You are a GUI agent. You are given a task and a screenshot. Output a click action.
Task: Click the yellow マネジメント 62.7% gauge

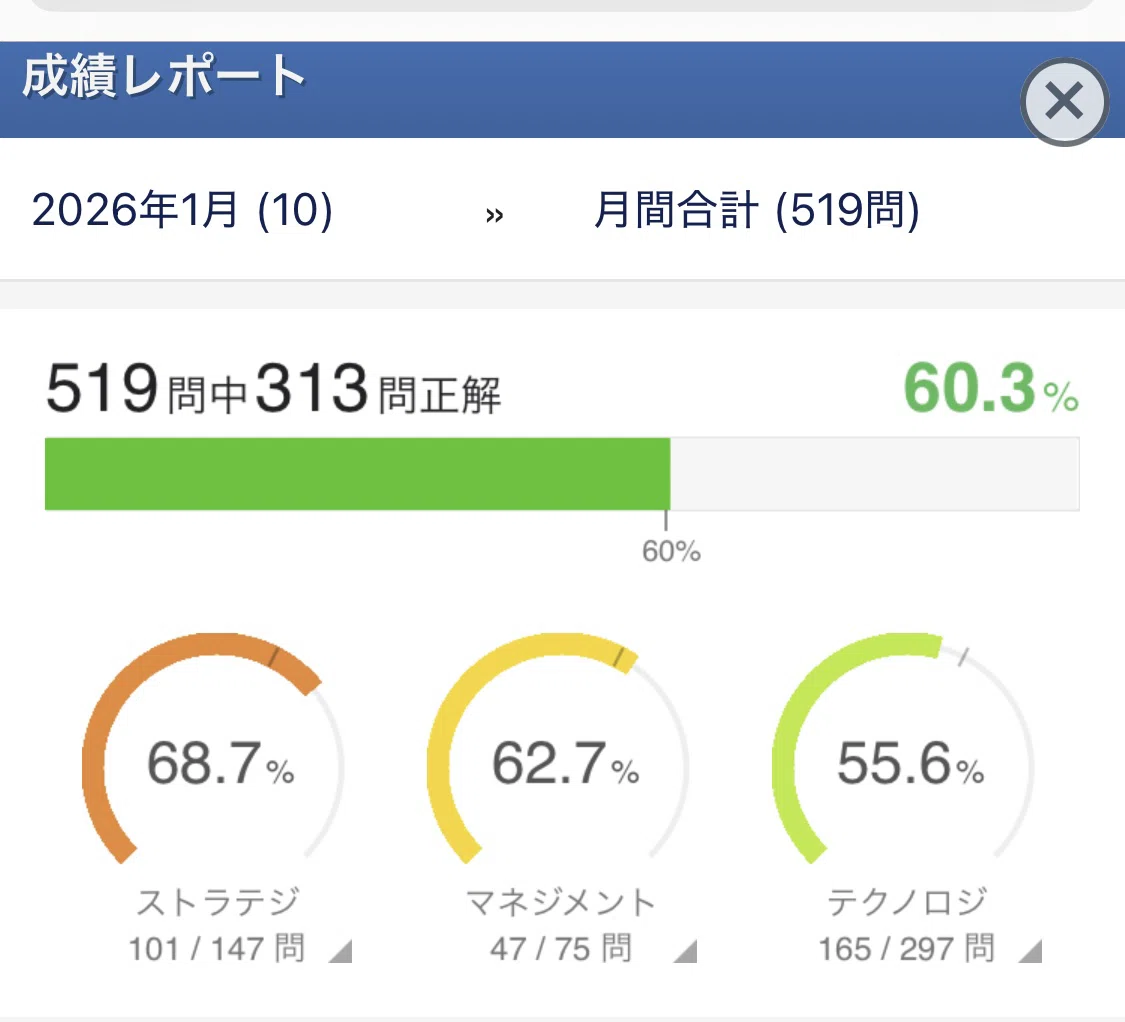558,751
